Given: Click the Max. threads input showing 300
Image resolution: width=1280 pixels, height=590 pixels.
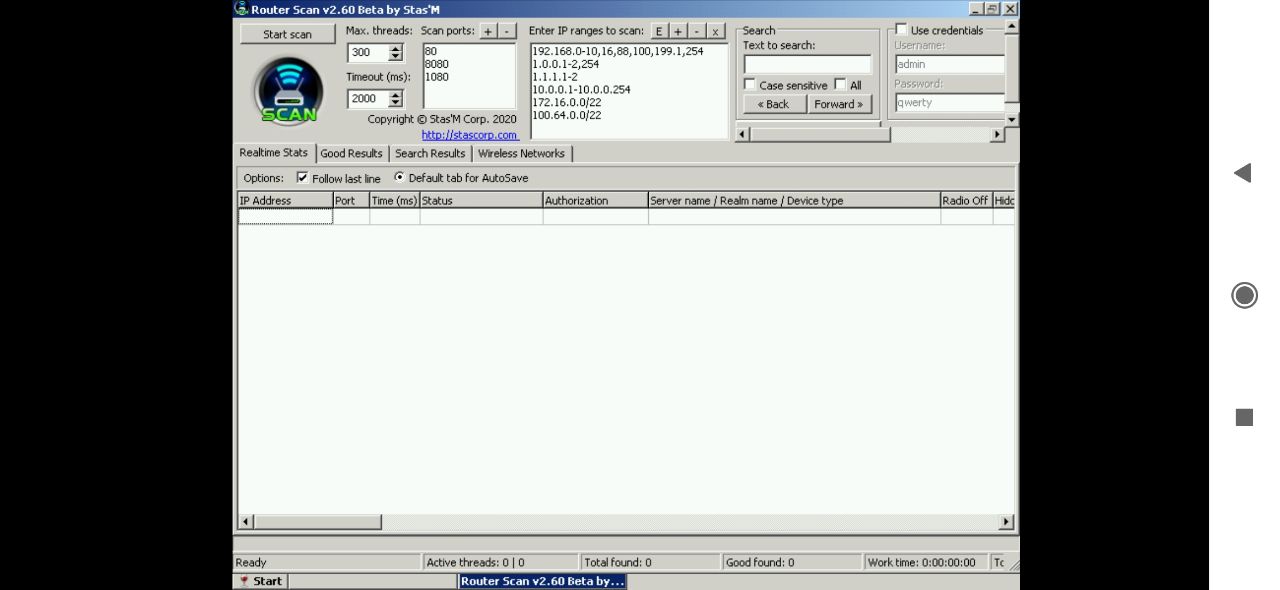Looking at the screenshot, I should (x=368, y=53).
